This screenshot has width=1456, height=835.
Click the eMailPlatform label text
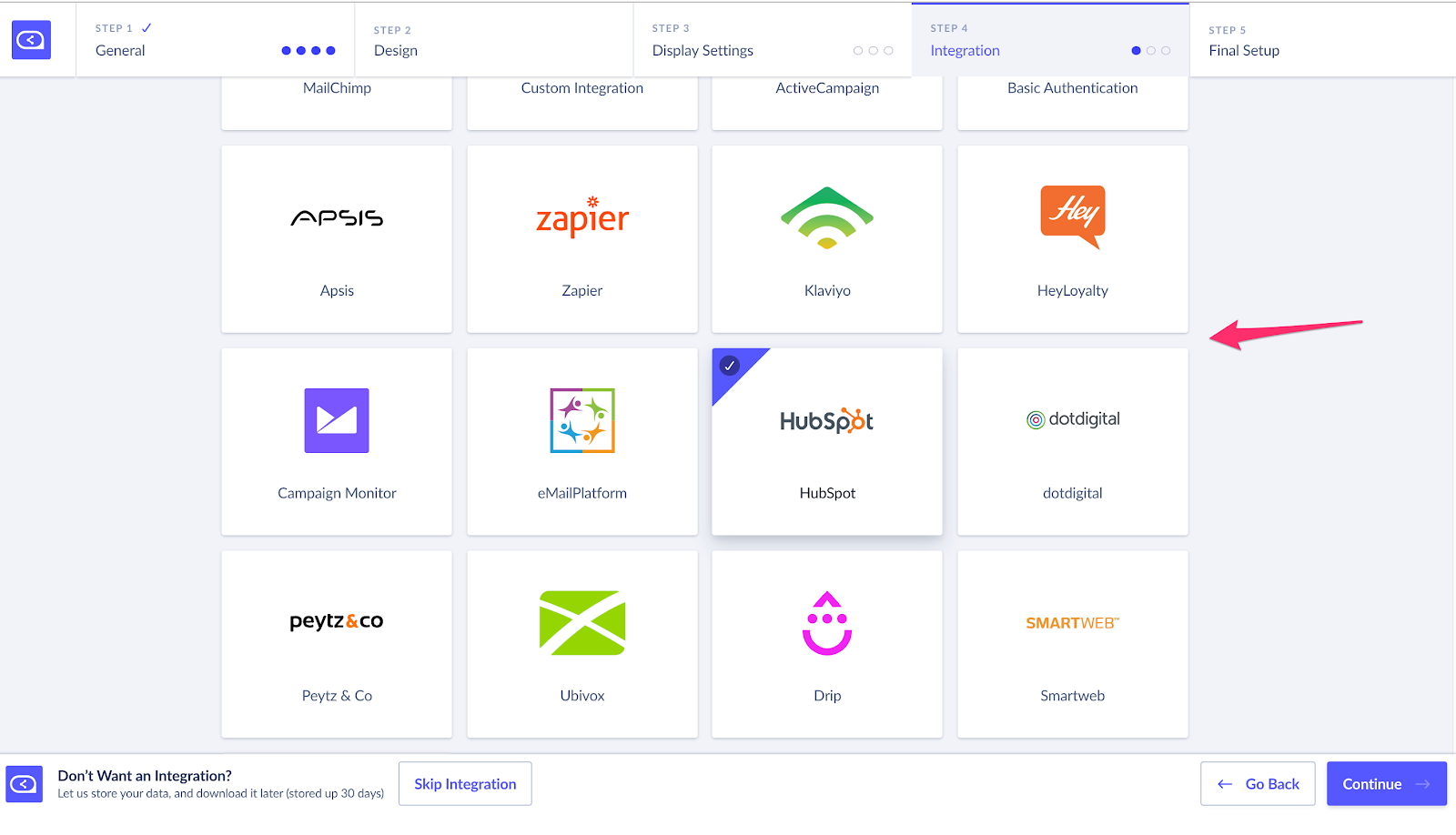(582, 493)
